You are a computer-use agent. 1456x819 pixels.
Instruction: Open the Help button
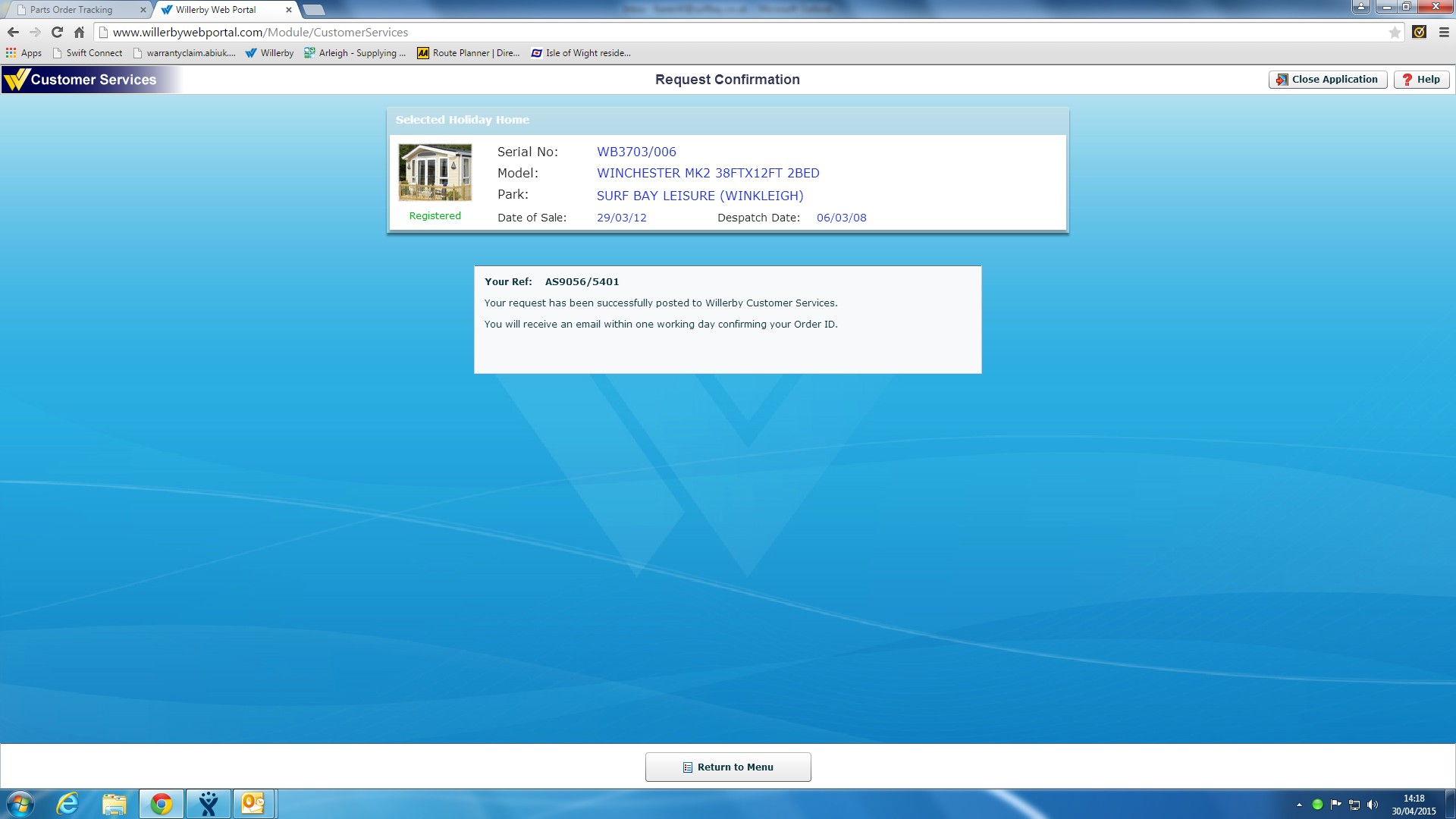click(1421, 80)
